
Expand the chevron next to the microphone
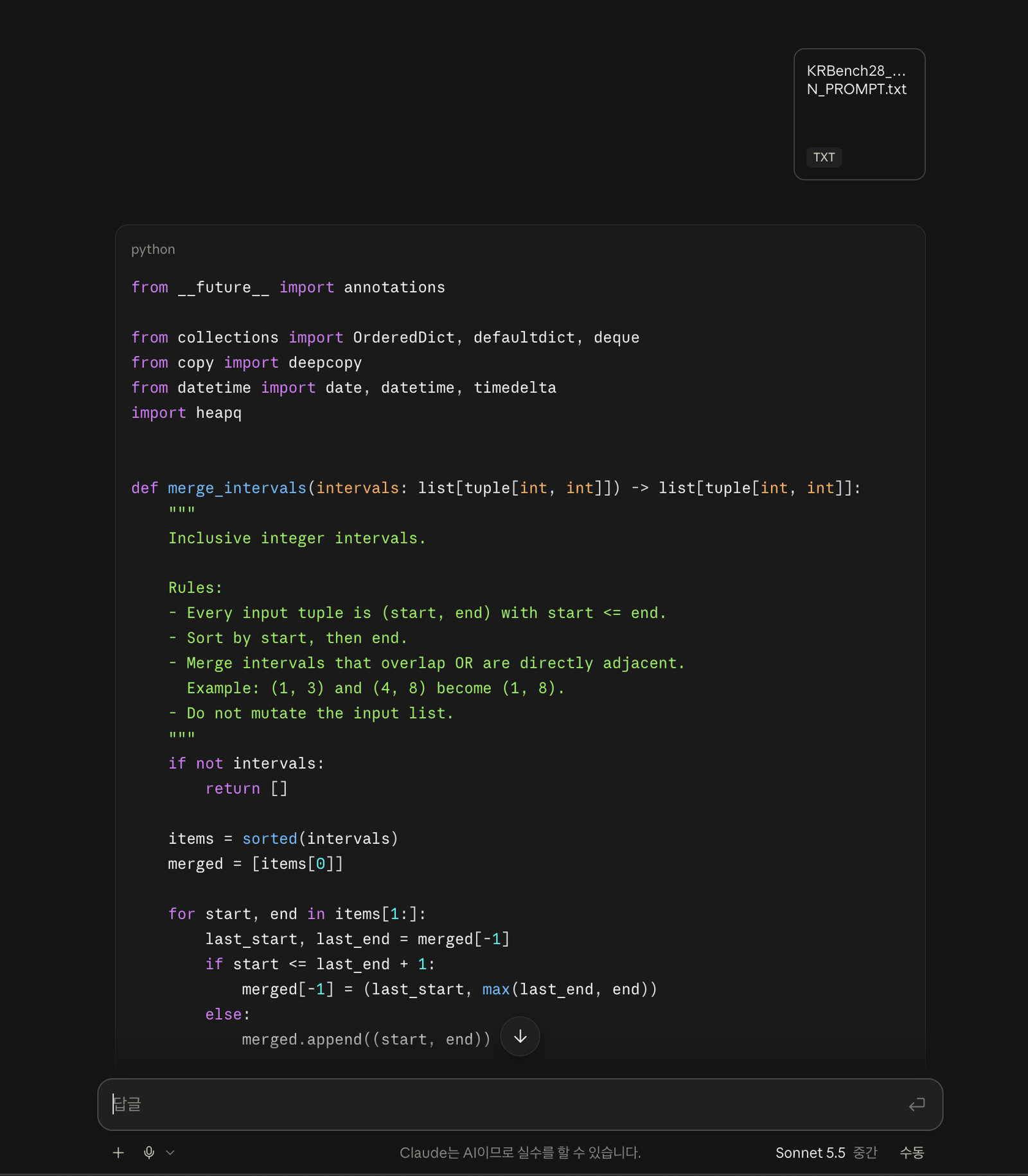point(170,1152)
